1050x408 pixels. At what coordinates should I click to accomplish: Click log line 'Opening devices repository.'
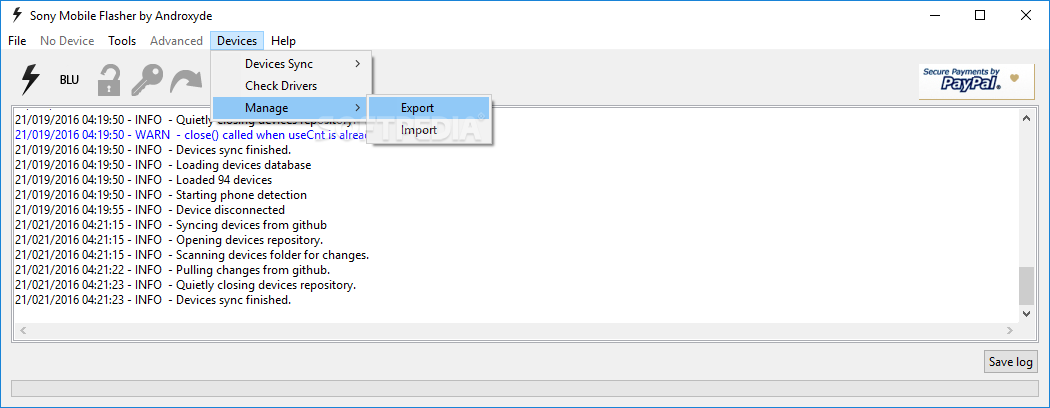pos(169,240)
